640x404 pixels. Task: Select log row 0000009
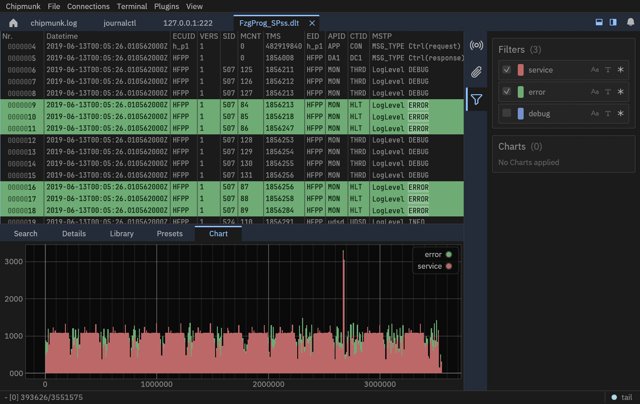coord(232,105)
